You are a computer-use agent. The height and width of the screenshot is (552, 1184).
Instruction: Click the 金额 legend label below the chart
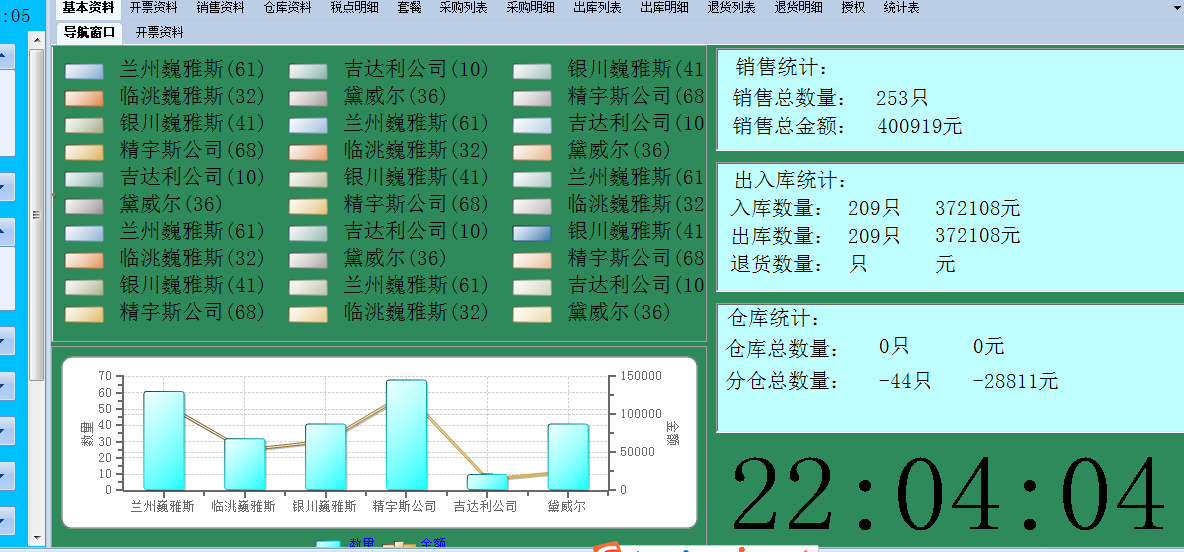433,544
